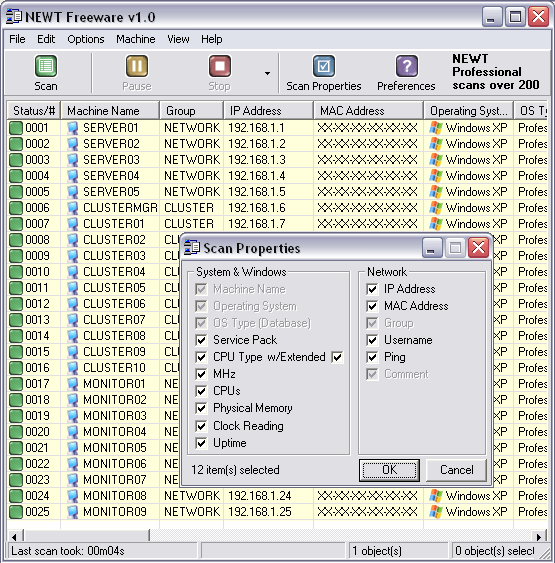
Task: Click the red Stop toolbar icon
Action: 219,66
